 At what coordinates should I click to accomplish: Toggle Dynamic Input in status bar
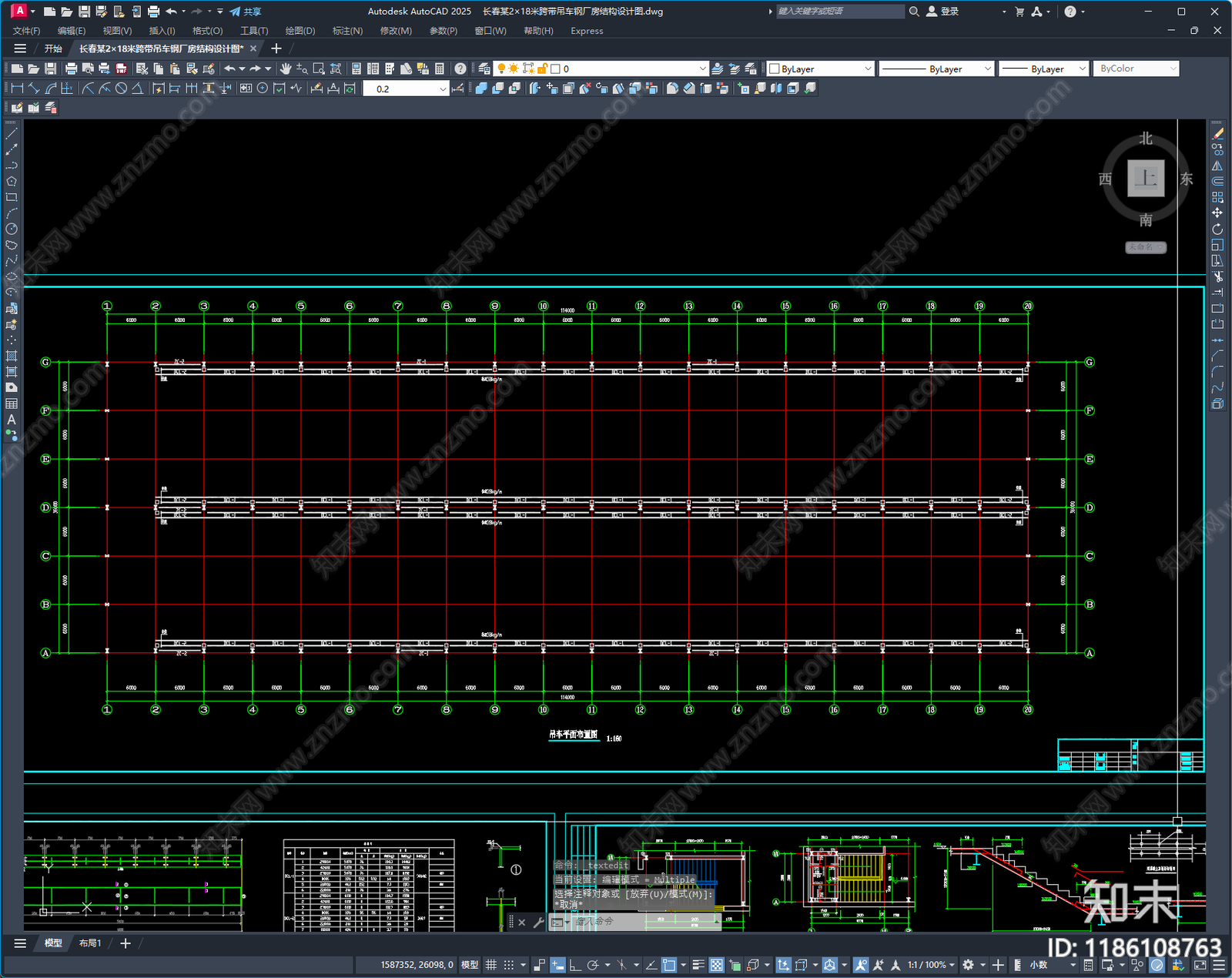pyautogui.click(x=557, y=965)
